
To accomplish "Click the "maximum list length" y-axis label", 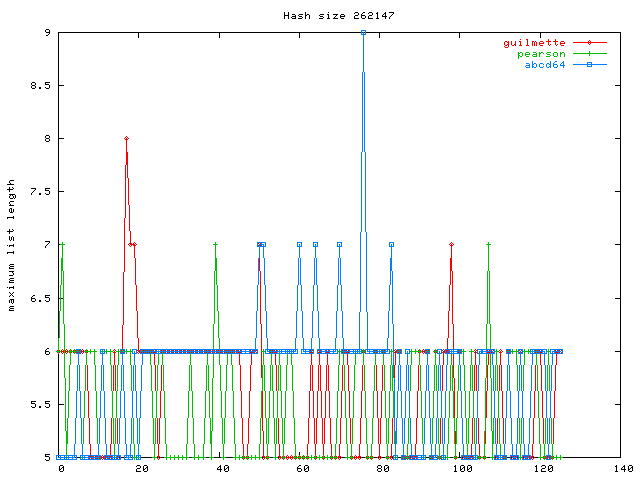I will tap(11, 245).
